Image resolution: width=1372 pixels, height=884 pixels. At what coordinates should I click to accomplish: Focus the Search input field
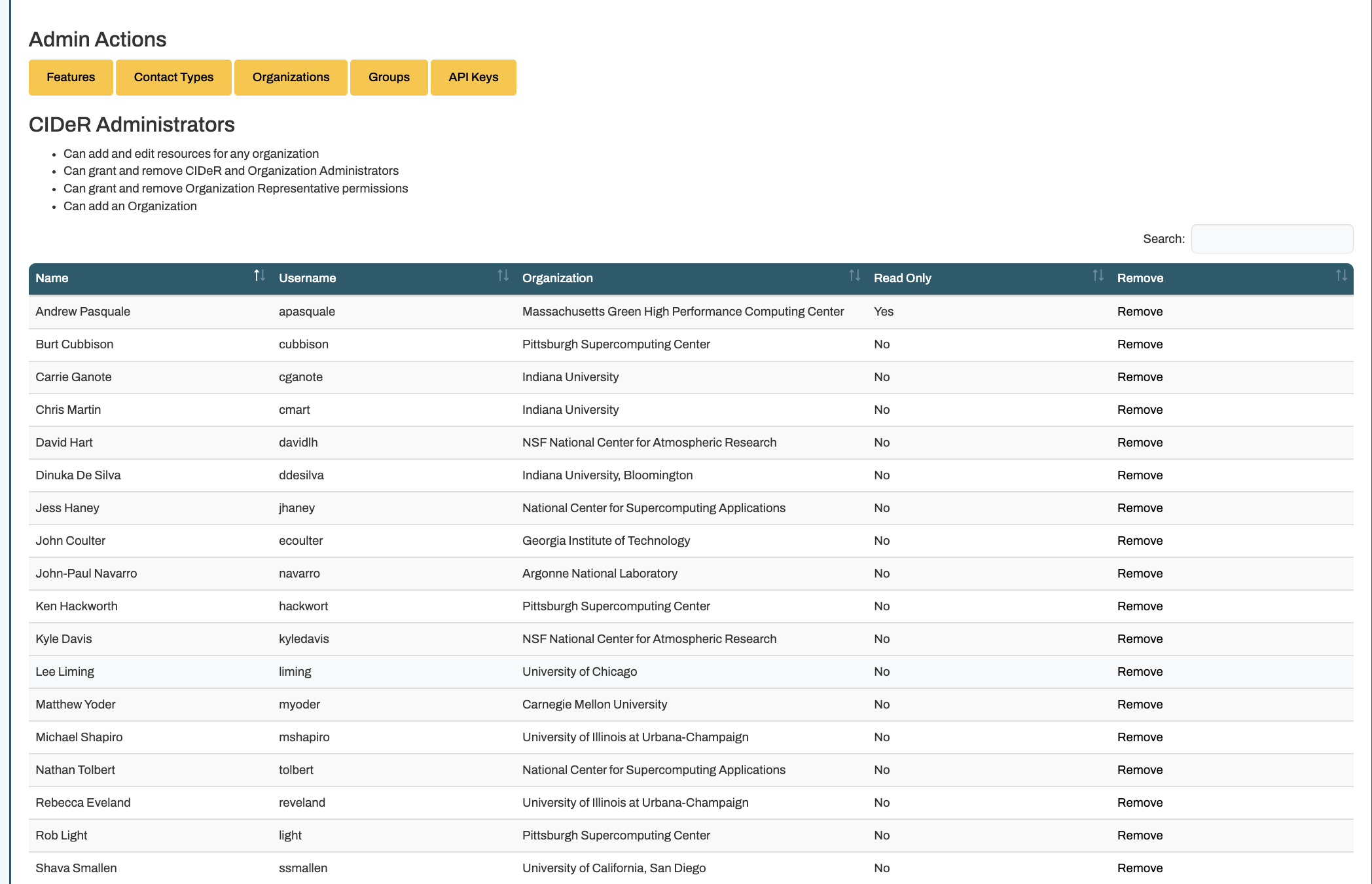click(1272, 238)
